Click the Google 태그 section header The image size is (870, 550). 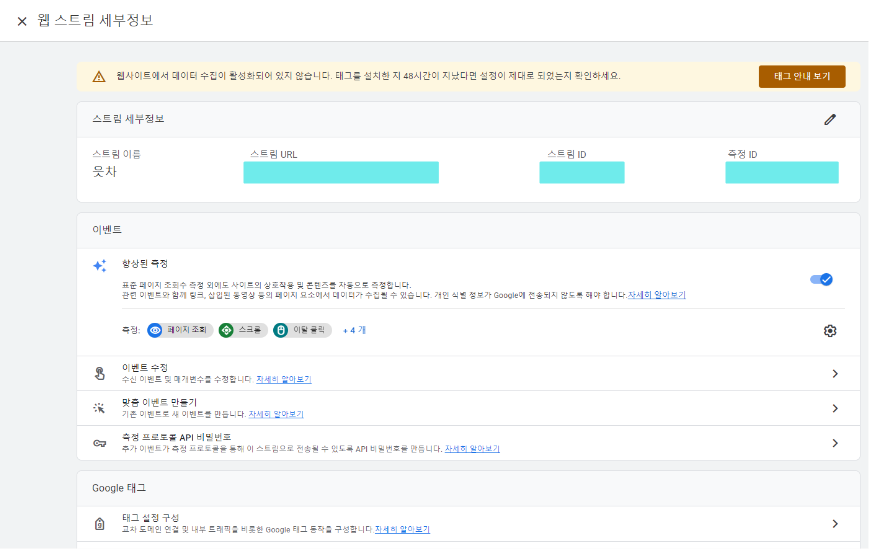119,488
